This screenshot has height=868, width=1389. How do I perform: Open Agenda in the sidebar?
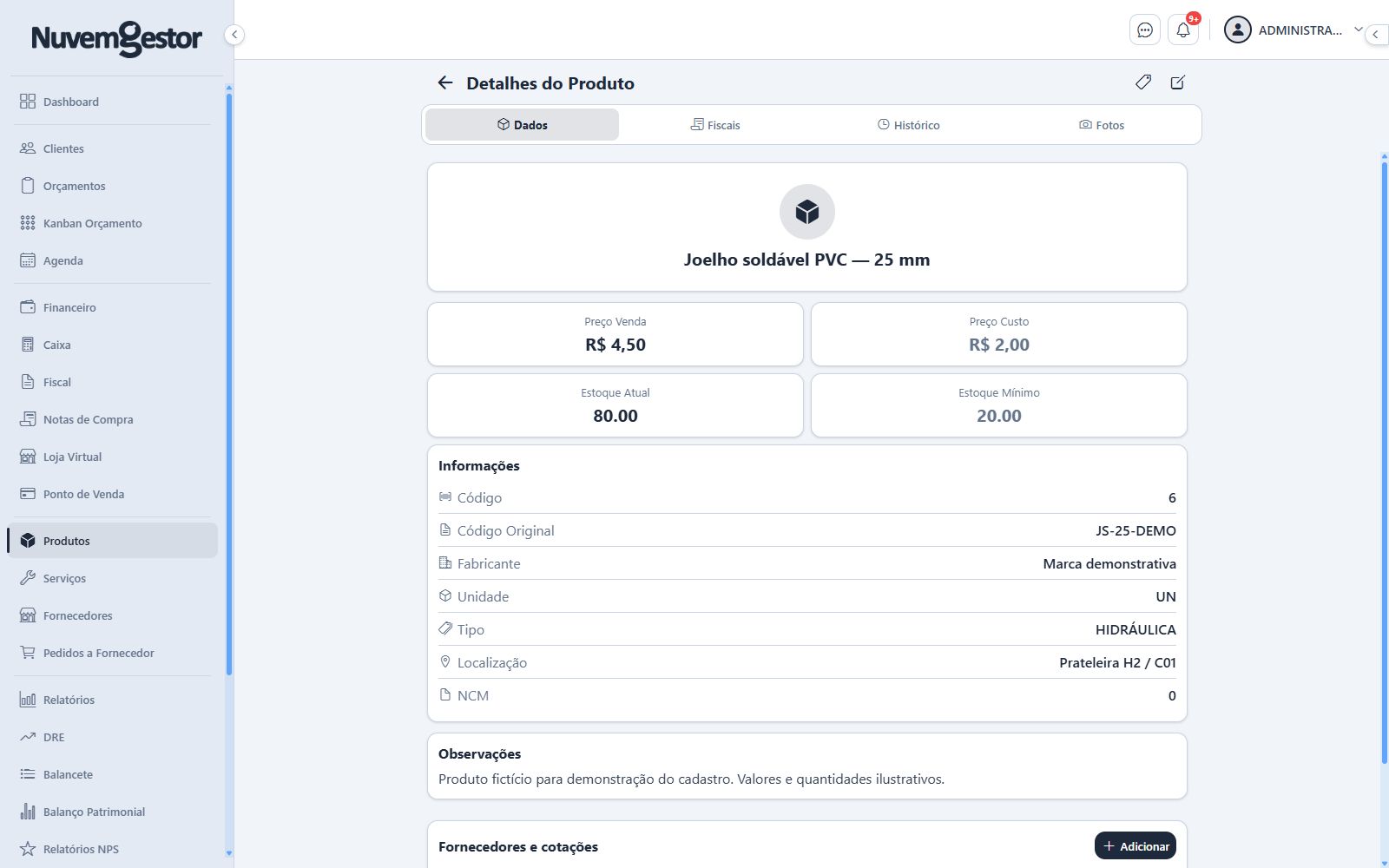tap(112, 260)
